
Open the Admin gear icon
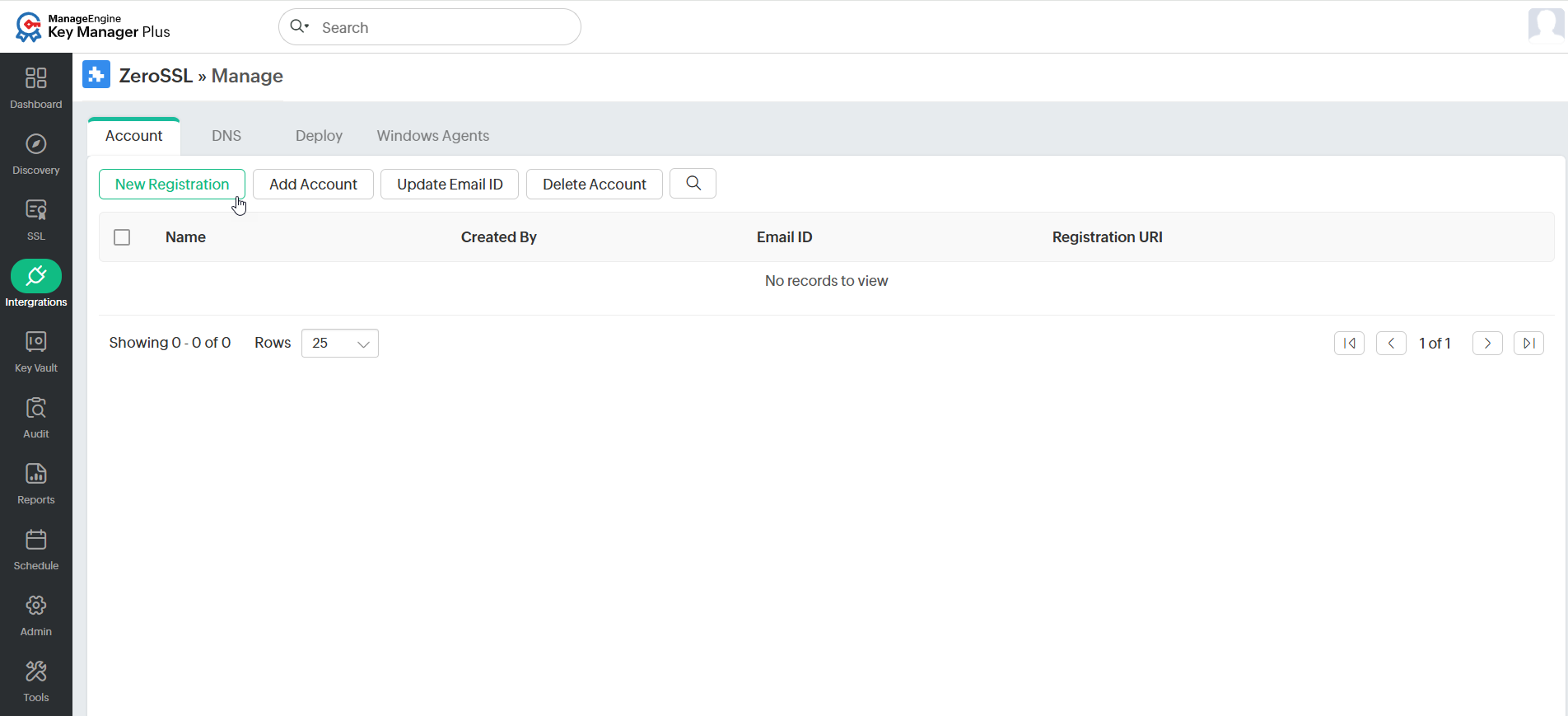36,606
